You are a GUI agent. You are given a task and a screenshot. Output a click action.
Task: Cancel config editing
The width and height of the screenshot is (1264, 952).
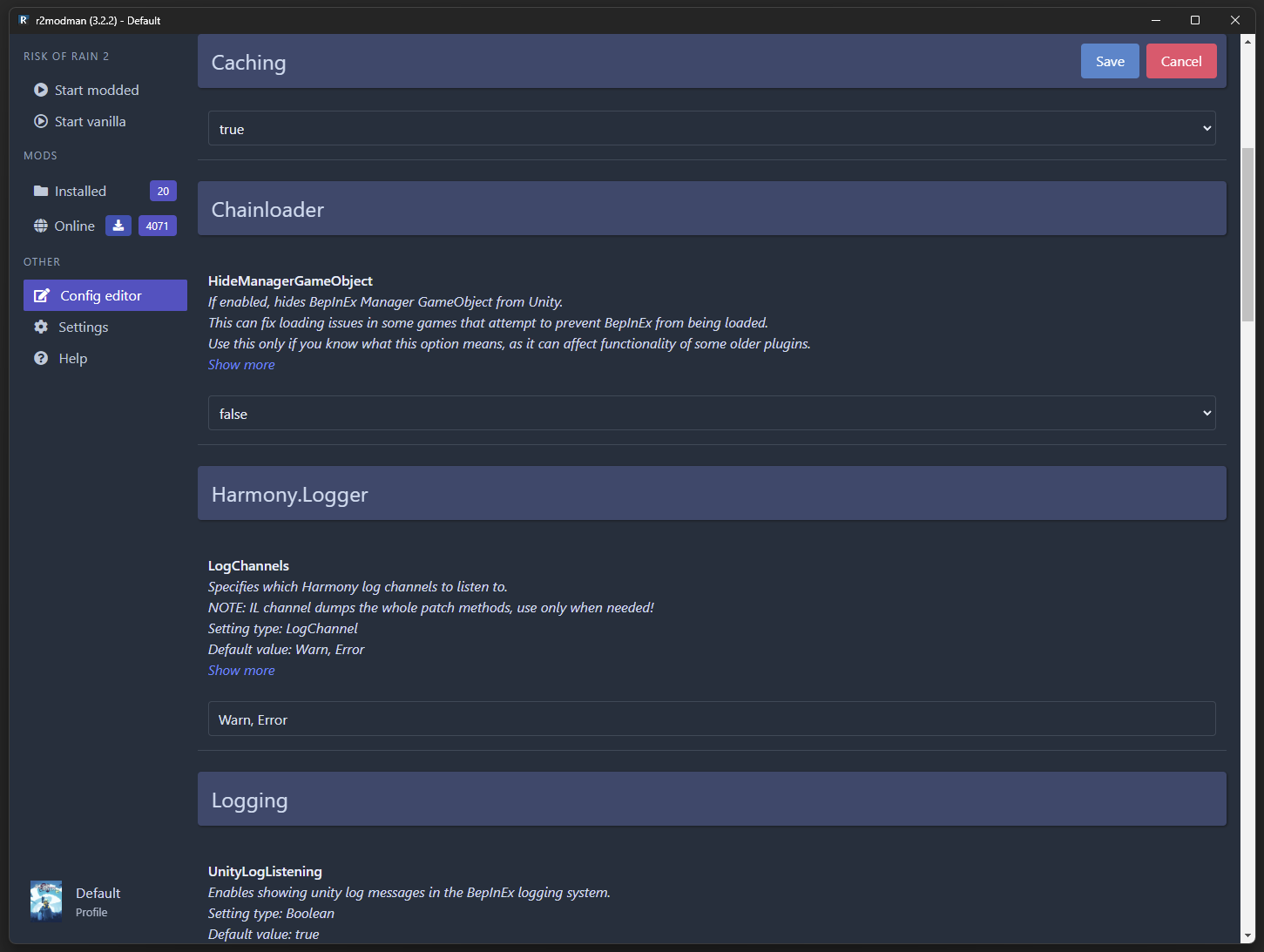click(1180, 61)
